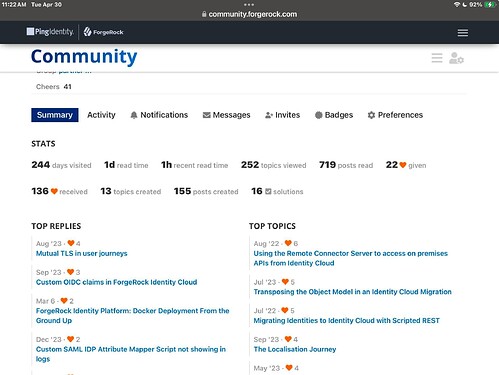Go to the Invites tab
Image resolution: width=499 pixels, height=375 pixels.
[x=283, y=115]
